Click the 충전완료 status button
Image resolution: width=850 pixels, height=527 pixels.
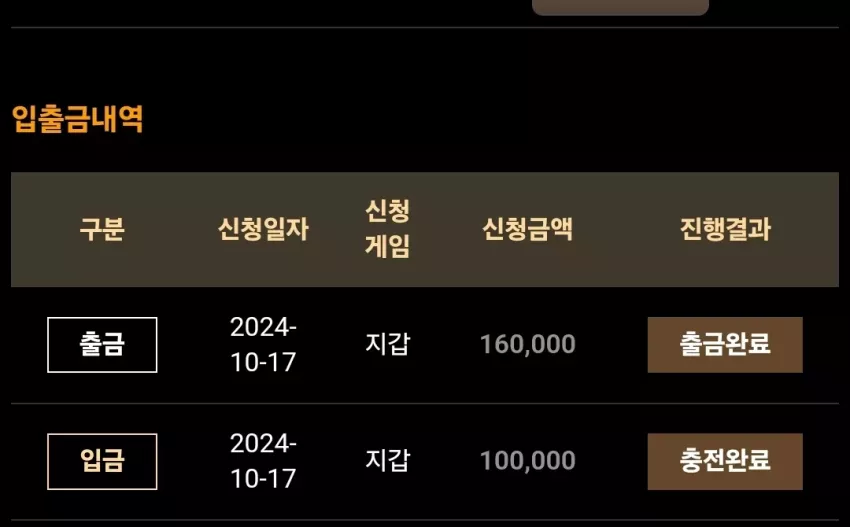[x=725, y=461]
